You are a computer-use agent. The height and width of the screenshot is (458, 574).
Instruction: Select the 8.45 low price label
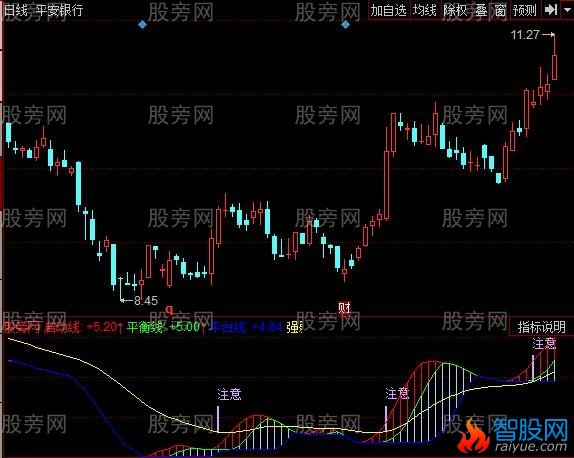pyautogui.click(x=146, y=301)
